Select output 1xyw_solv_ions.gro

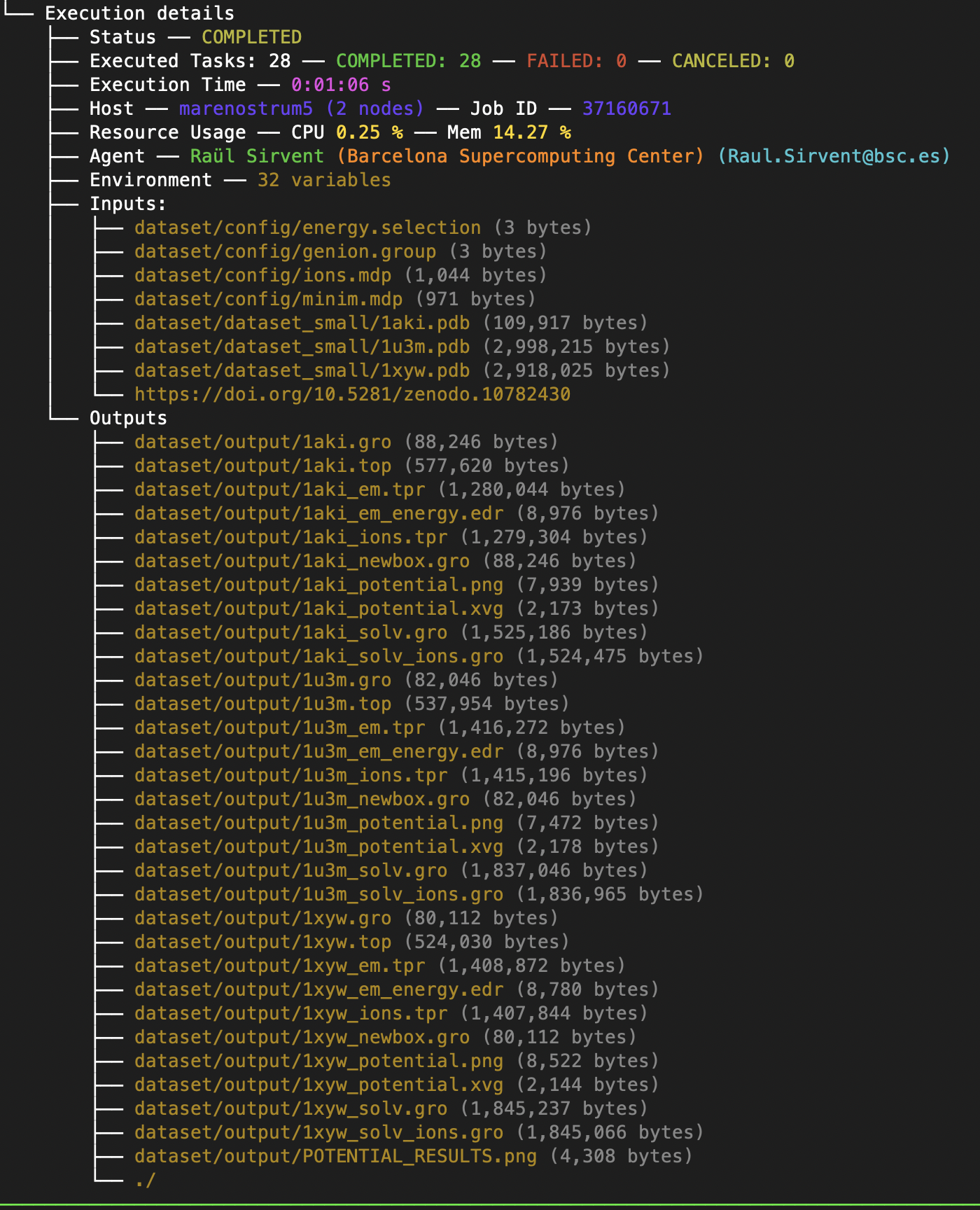pyautogui.click(x=318, y=1132)
